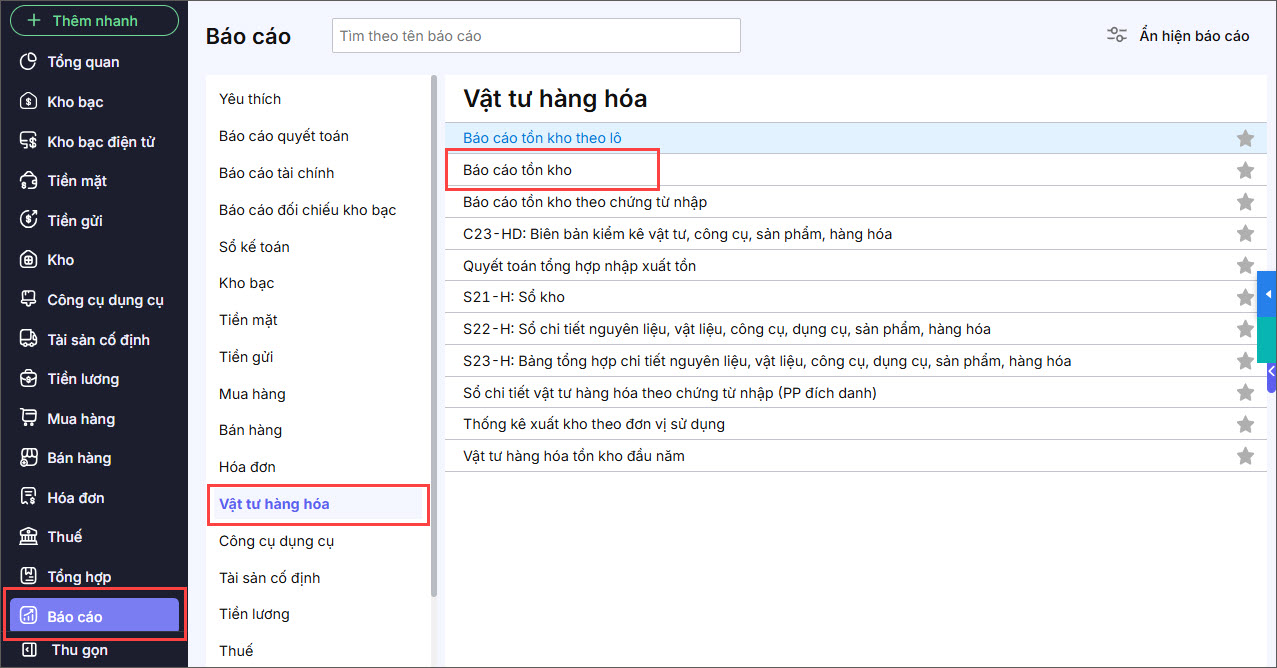Click the Thu gọn collapse icon

pyautogui.click(x=30, y=650)
